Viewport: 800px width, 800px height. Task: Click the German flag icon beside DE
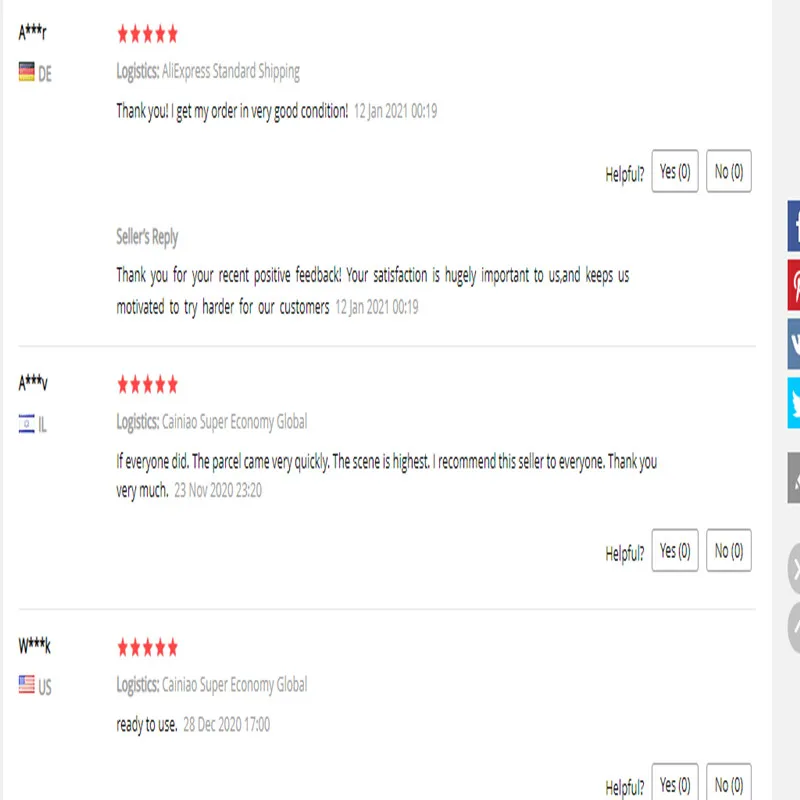point(27,72)
